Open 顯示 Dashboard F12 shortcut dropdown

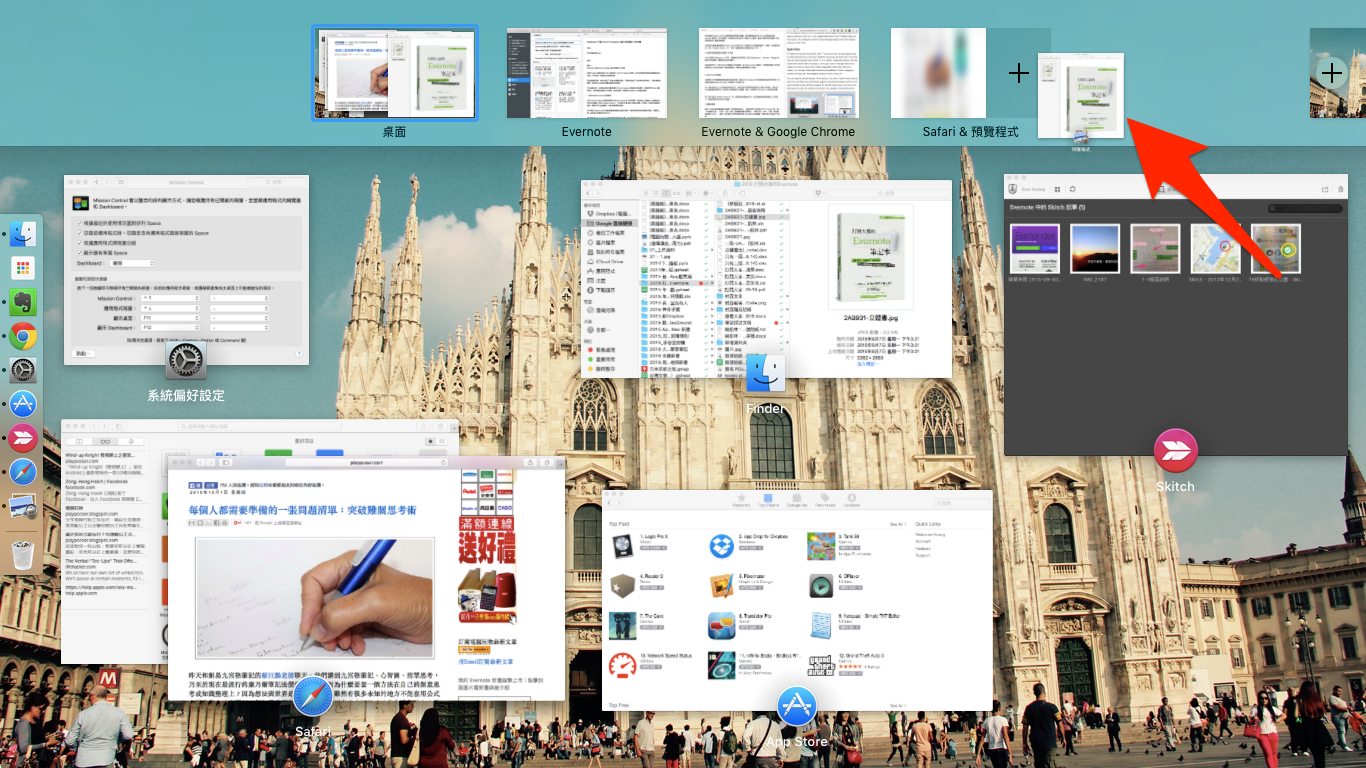171,327
